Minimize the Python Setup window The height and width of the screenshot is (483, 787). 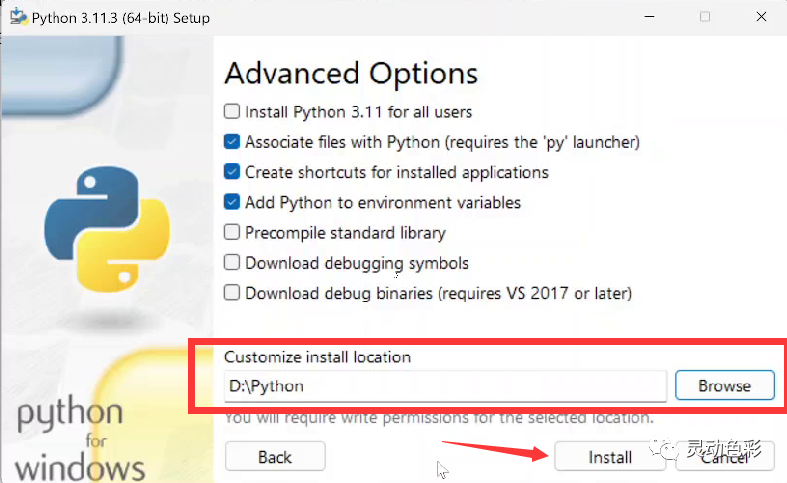click(649, 17)
